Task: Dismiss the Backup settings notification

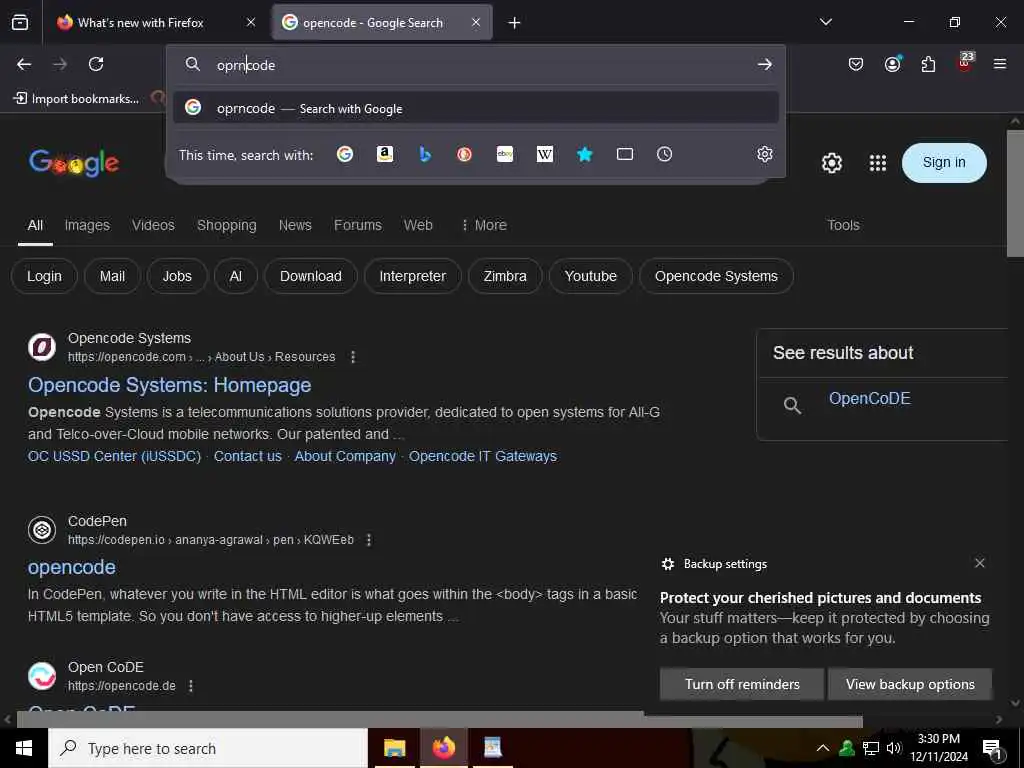Action: 980,563
